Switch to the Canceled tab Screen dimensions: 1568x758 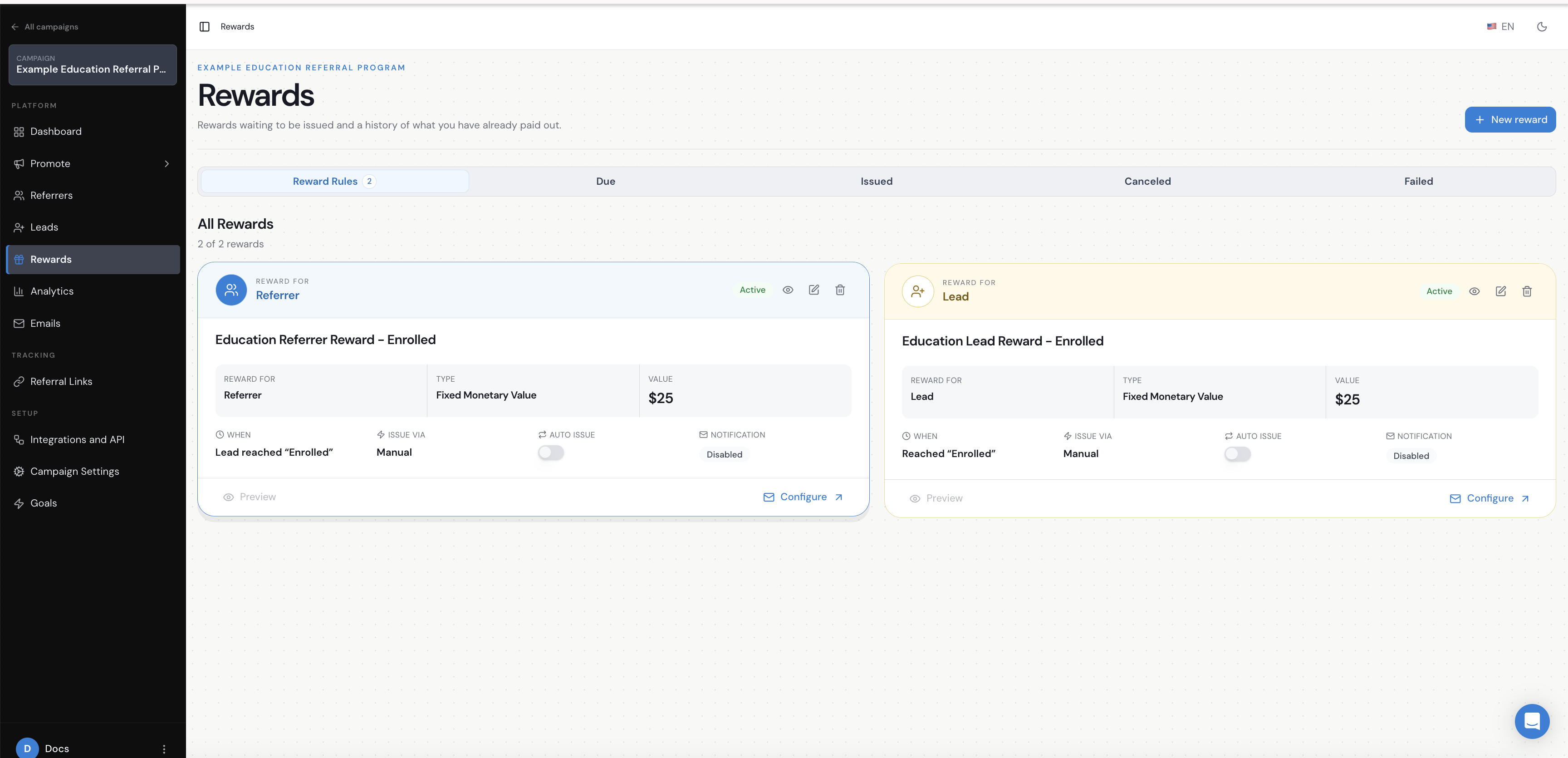coord(1147,182)
